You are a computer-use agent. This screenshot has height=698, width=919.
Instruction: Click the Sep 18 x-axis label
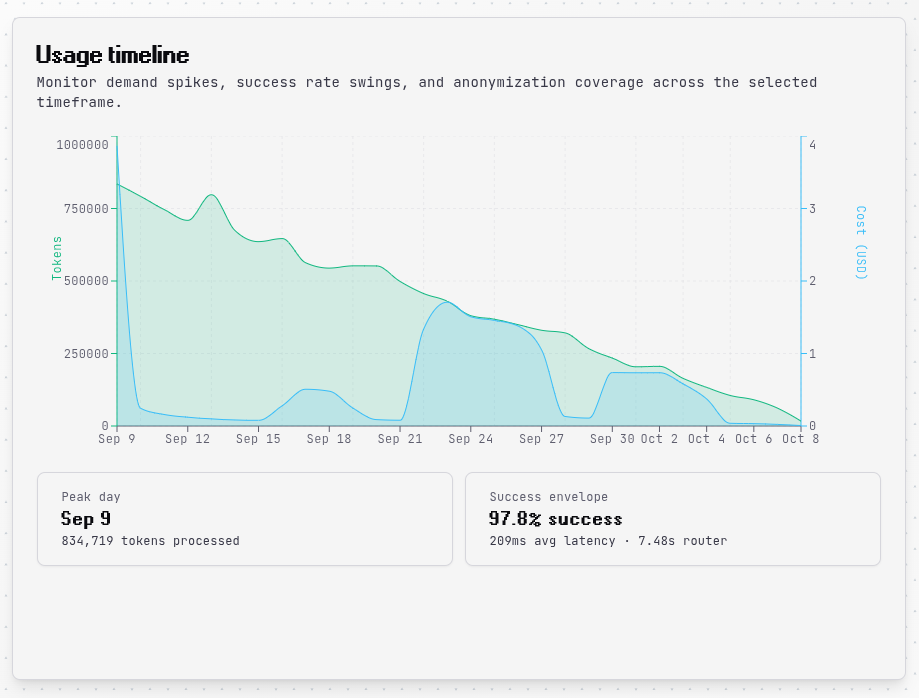(329, 439)
